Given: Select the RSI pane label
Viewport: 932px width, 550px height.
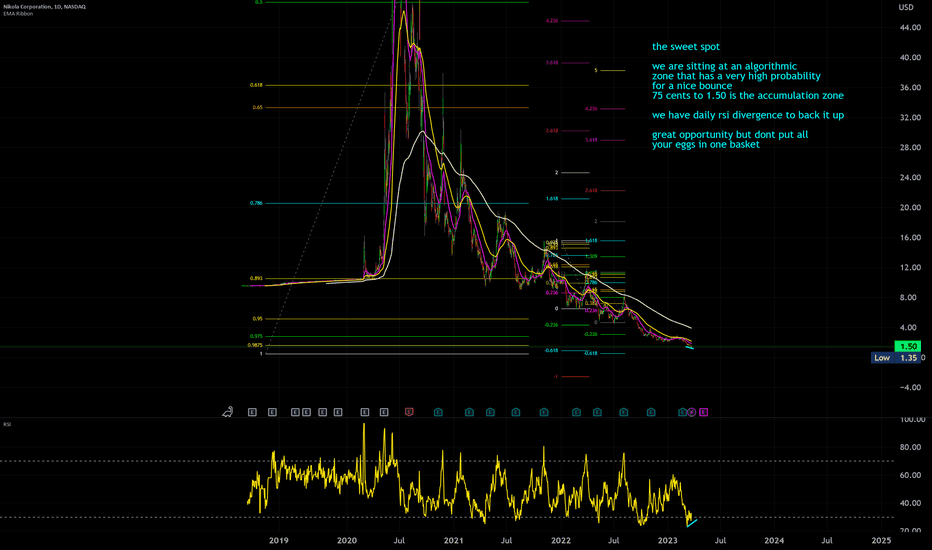Looking at the screenshot, I should [x=7, y=424].
